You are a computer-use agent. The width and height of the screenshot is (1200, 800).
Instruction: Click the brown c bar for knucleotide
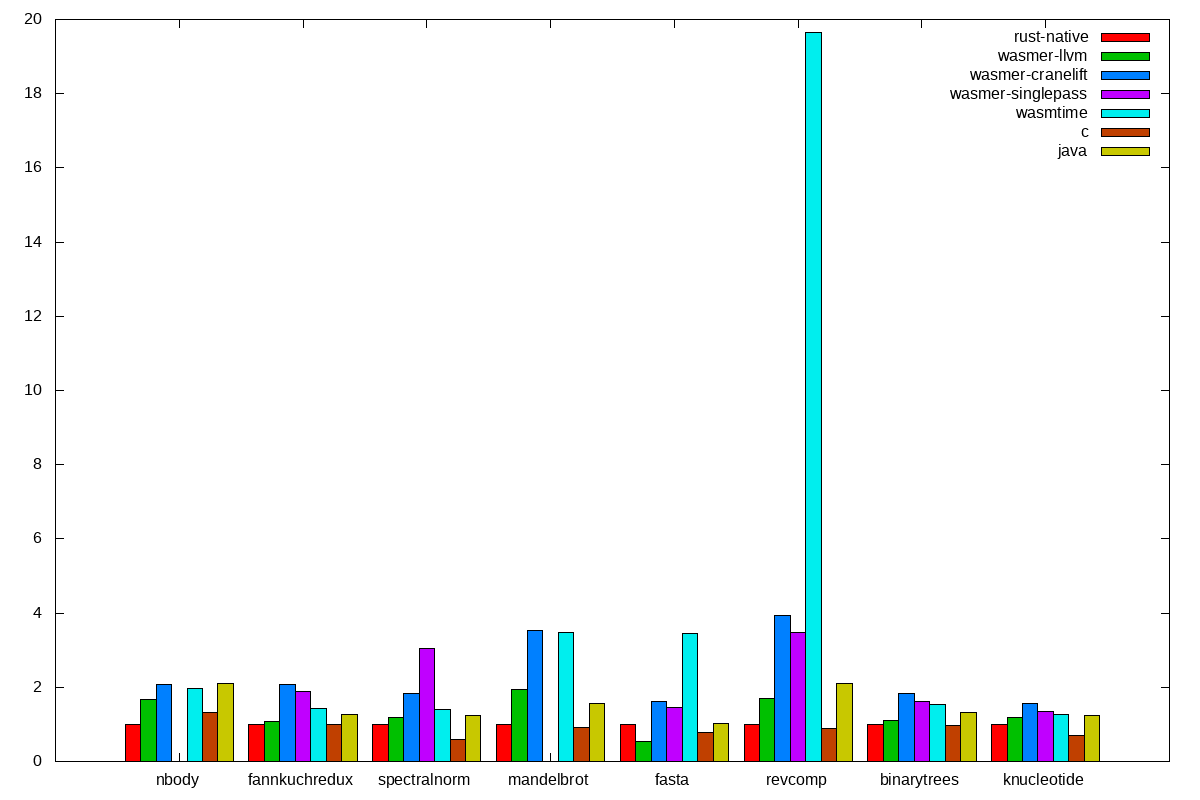[1076, 748]
